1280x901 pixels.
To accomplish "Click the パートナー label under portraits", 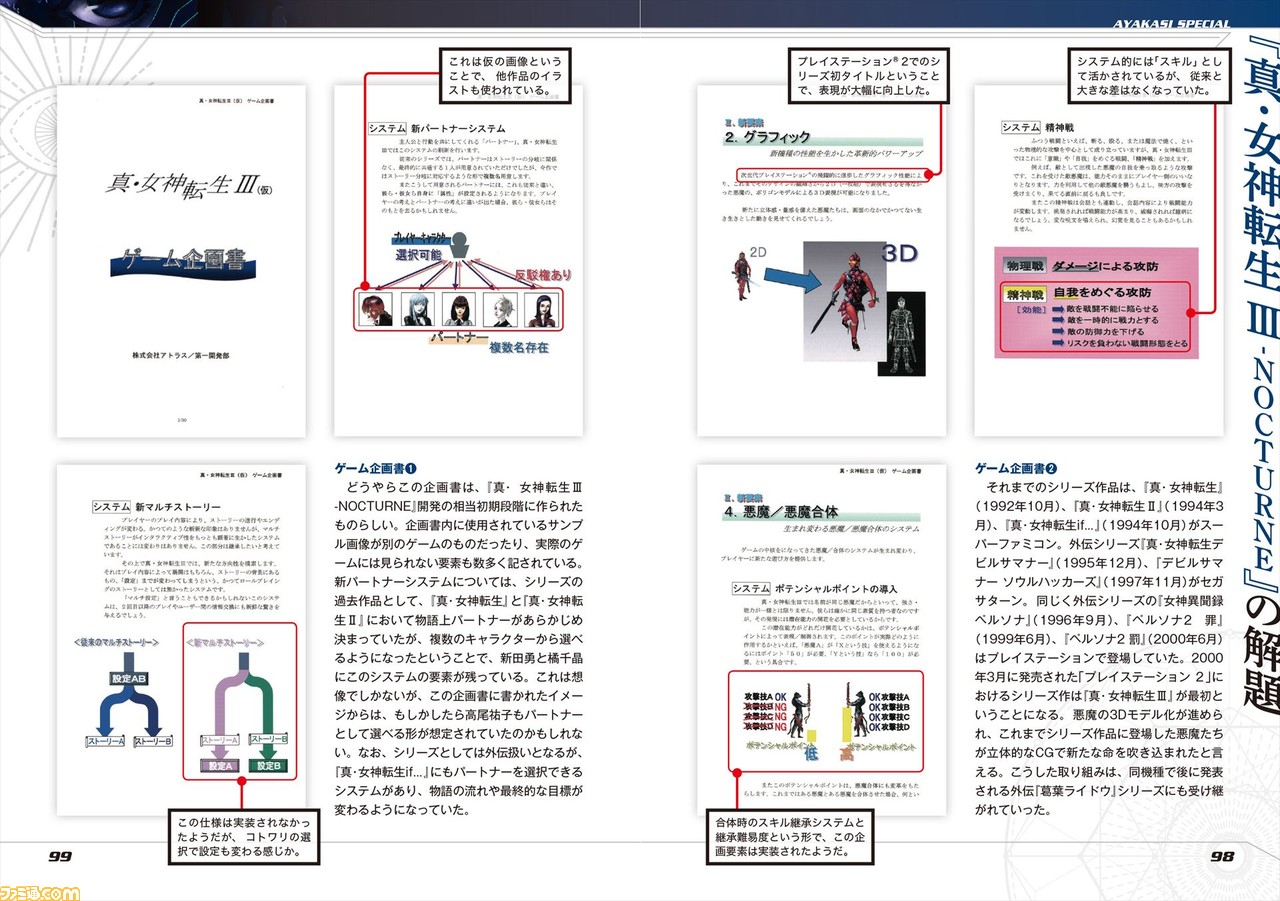I will [458, 340].
